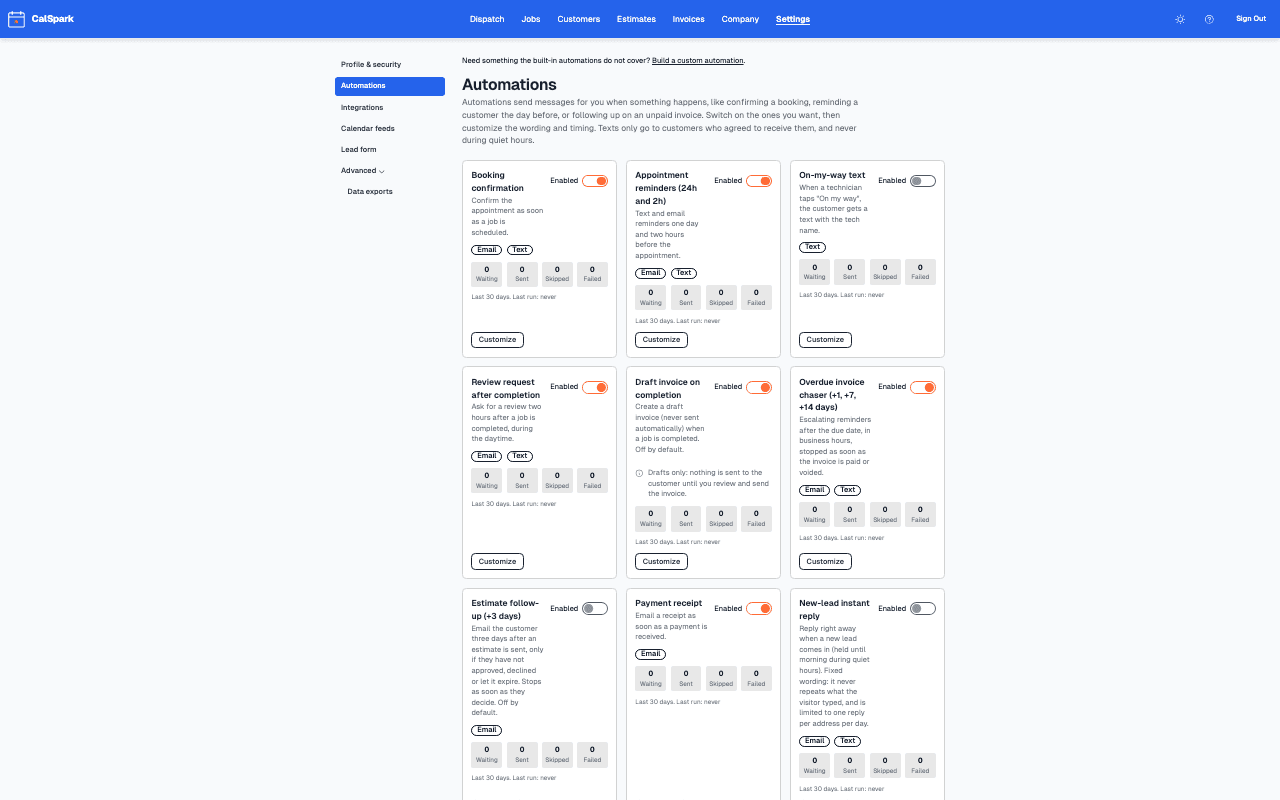Screen dimensions: 1280x800
Task: Open help via the question mark icon
Action: click(x=1209, y=19)
